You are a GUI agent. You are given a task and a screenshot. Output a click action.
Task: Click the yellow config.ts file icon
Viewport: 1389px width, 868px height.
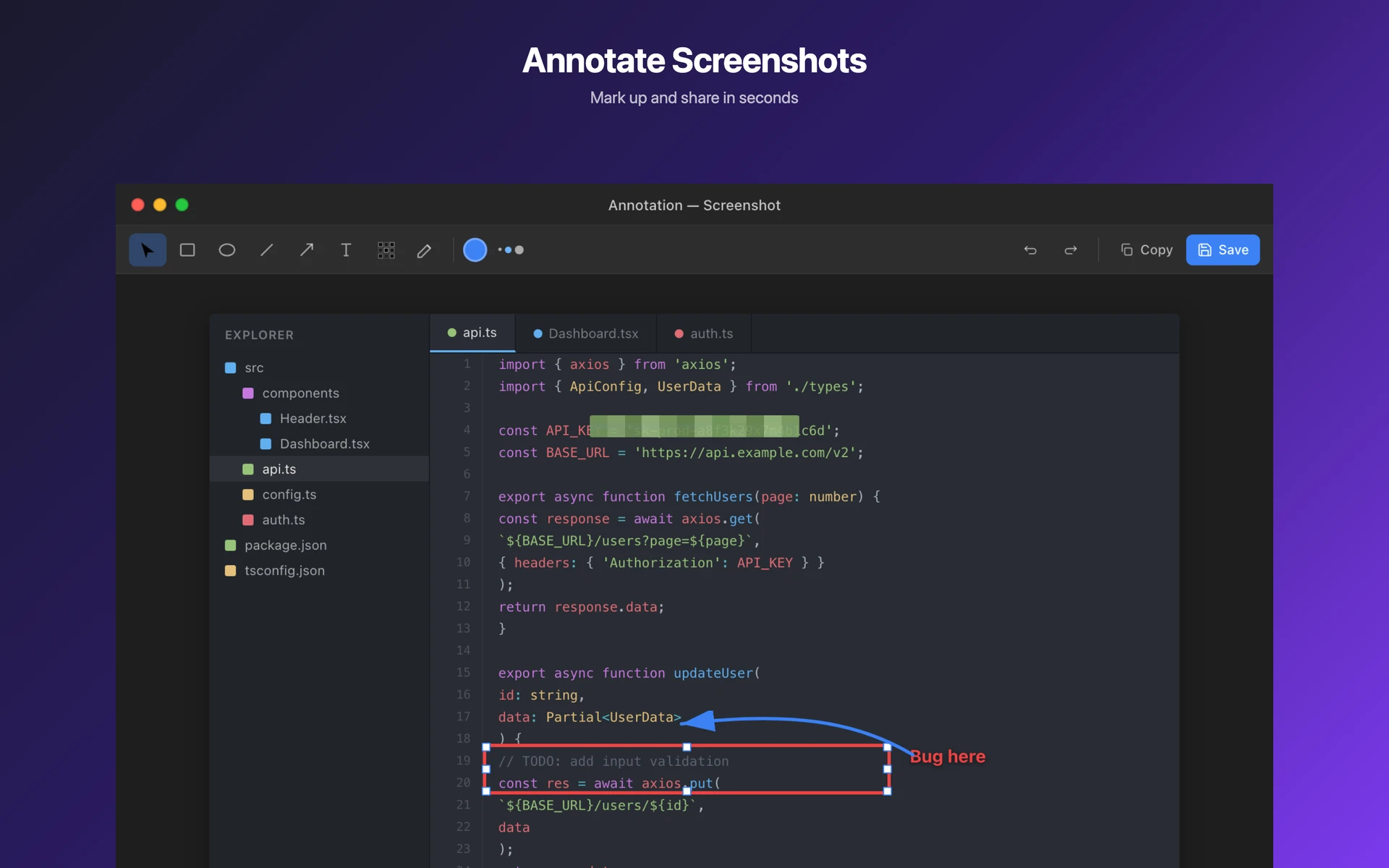click(x=248, y=494)
